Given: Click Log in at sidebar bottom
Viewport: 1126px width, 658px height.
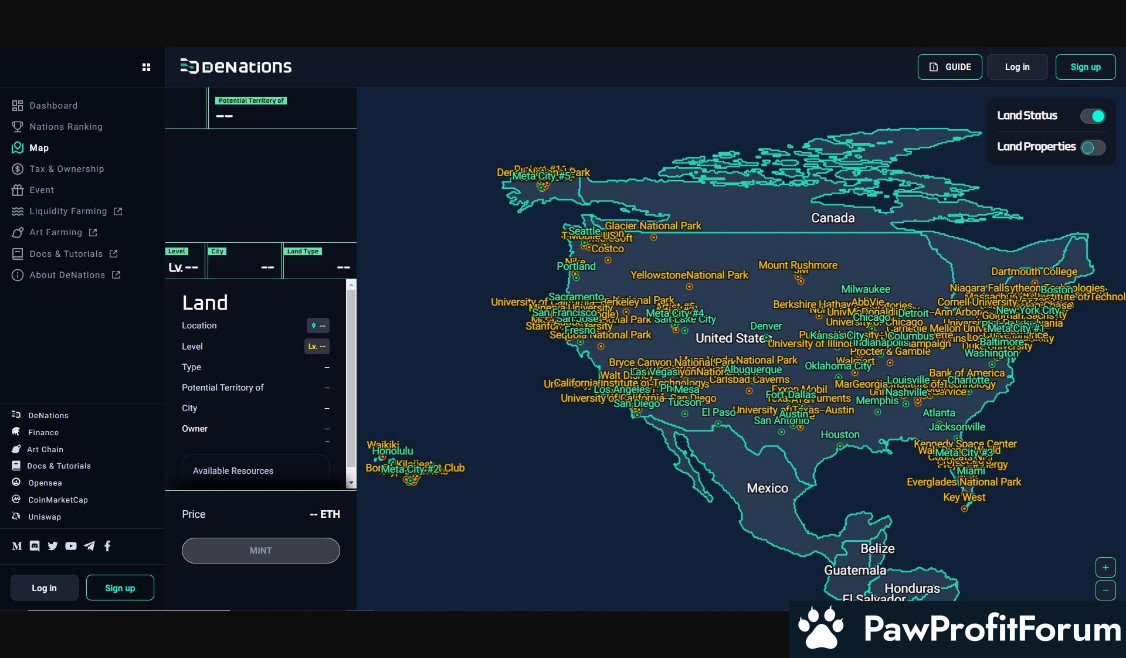Looking at the screenshot, I should click(44, 588).
